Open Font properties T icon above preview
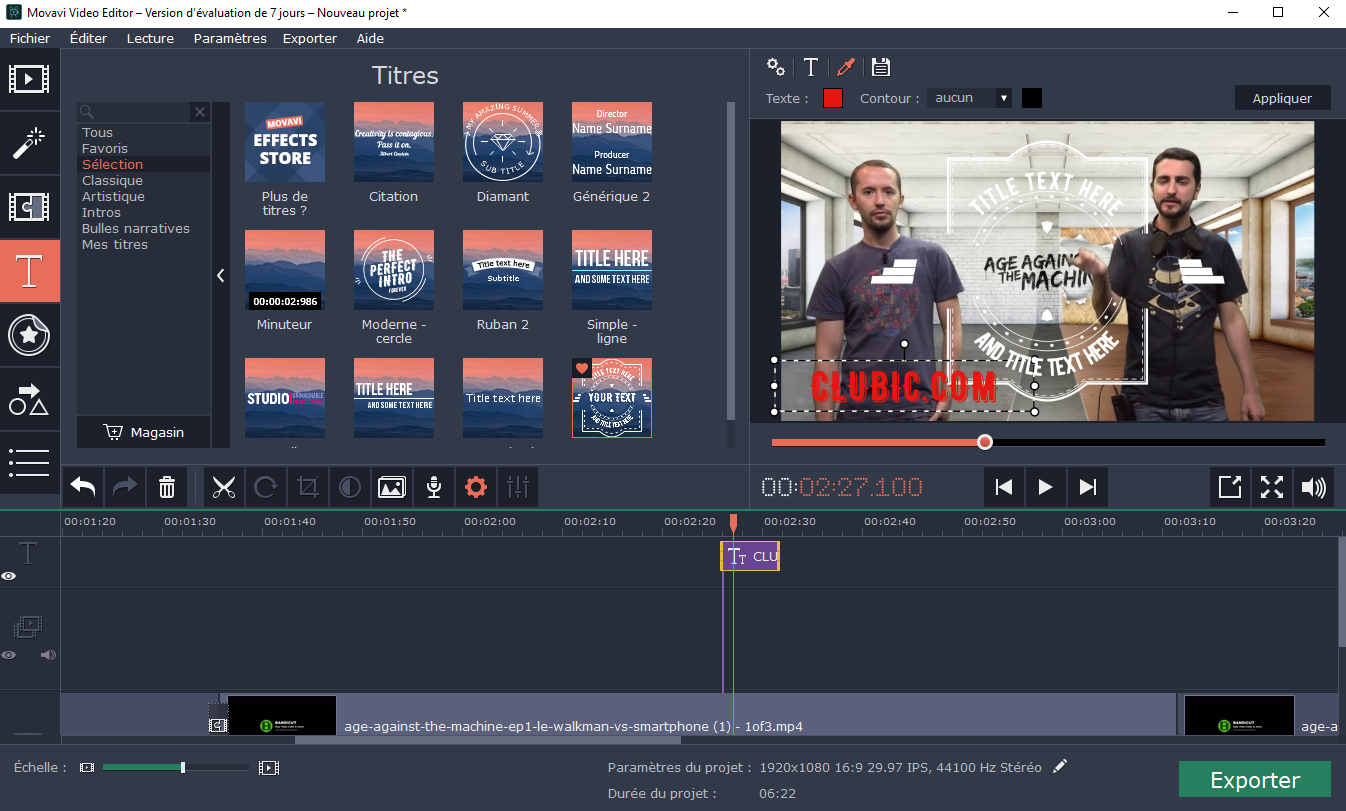 (x=811, y=67)
